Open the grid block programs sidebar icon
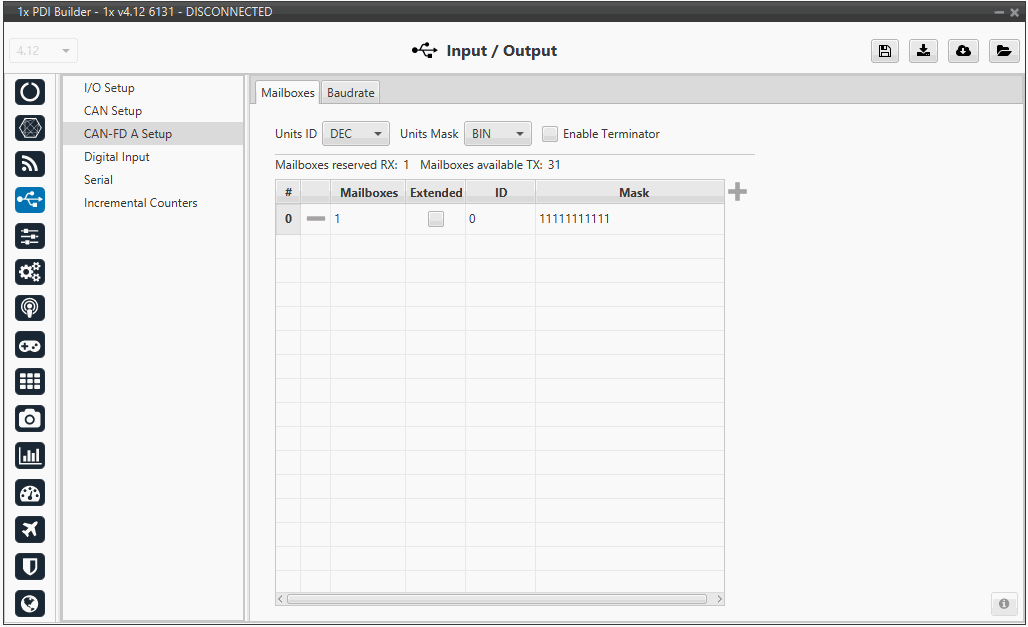1028x627 pixels. 30,381
